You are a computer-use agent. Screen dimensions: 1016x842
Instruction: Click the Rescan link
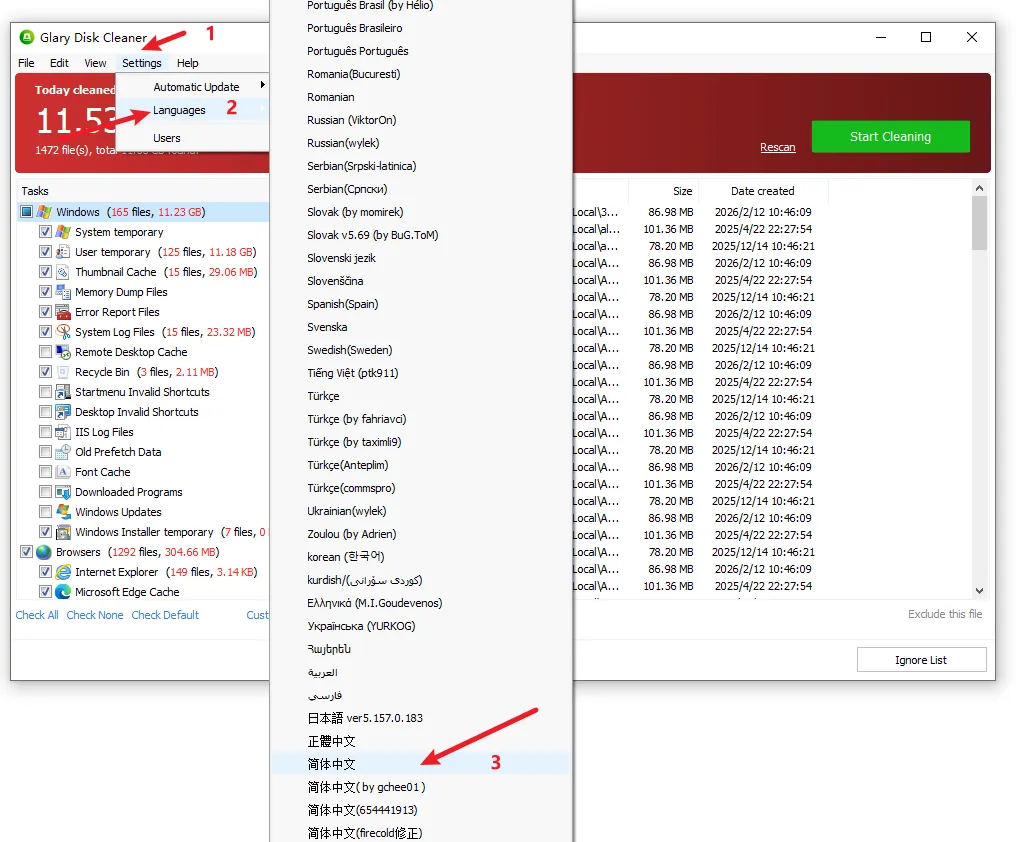point(778,147)
